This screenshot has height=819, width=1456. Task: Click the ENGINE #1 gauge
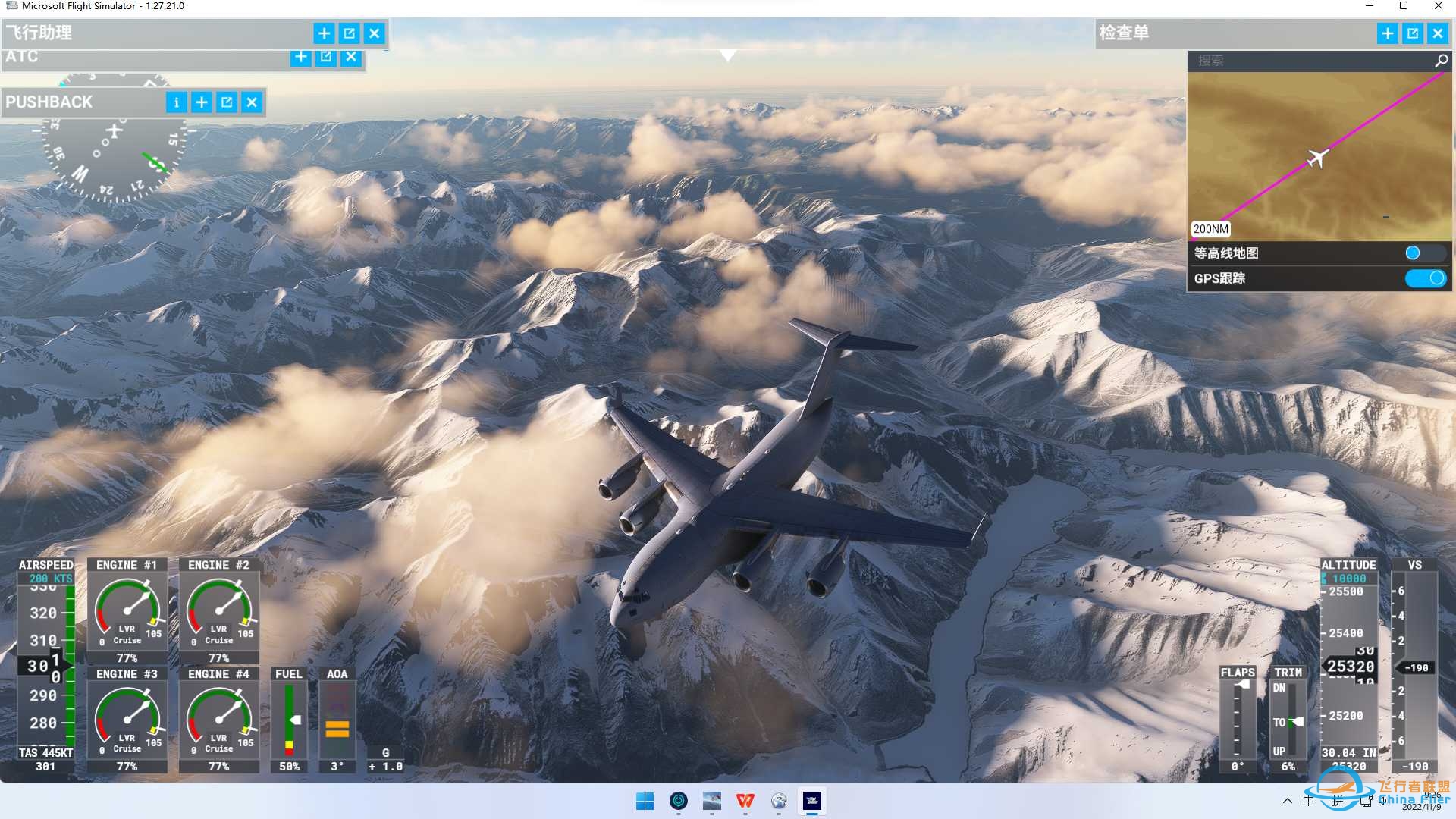(x=127, y=612)
